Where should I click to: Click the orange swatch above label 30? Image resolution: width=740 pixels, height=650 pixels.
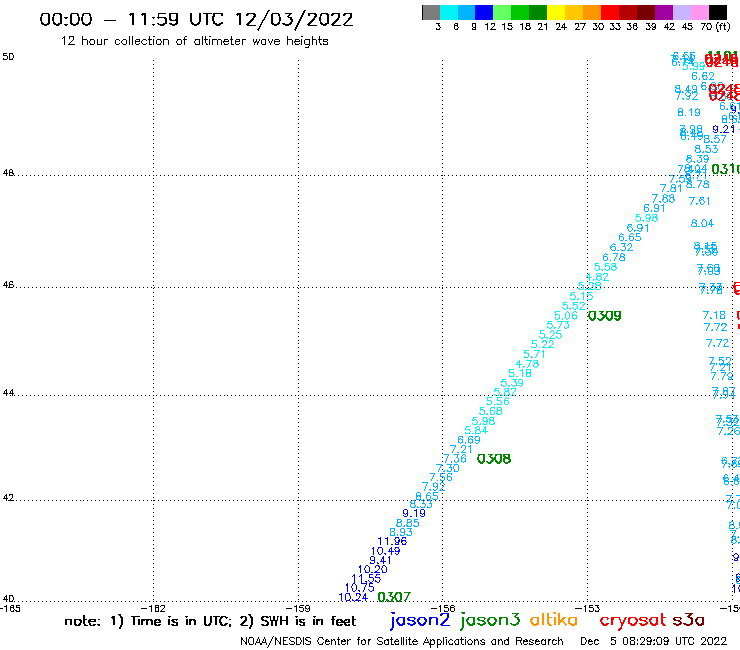pos(591,12)
